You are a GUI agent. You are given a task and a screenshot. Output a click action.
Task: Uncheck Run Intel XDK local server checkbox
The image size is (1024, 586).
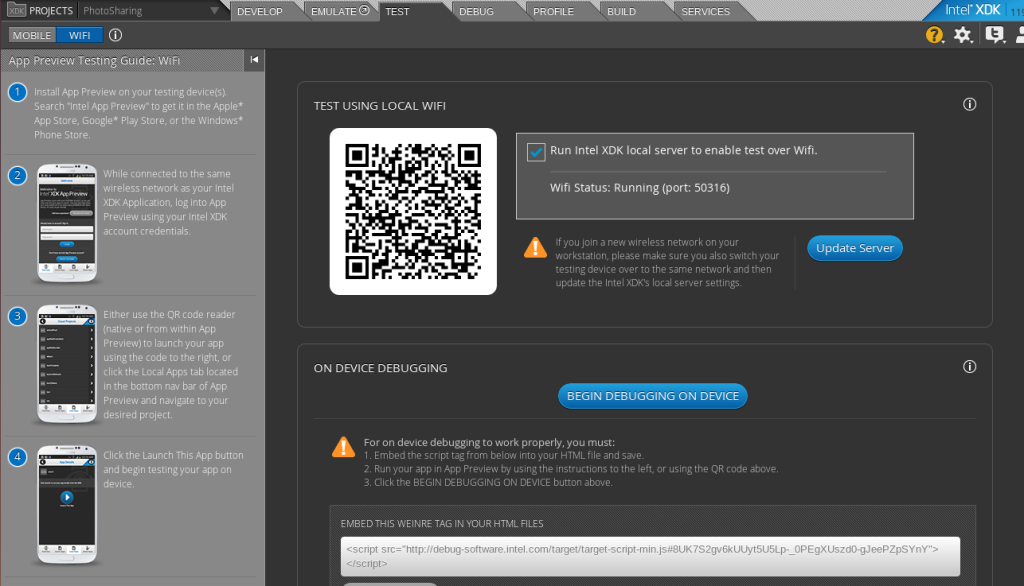coord(536,152)
